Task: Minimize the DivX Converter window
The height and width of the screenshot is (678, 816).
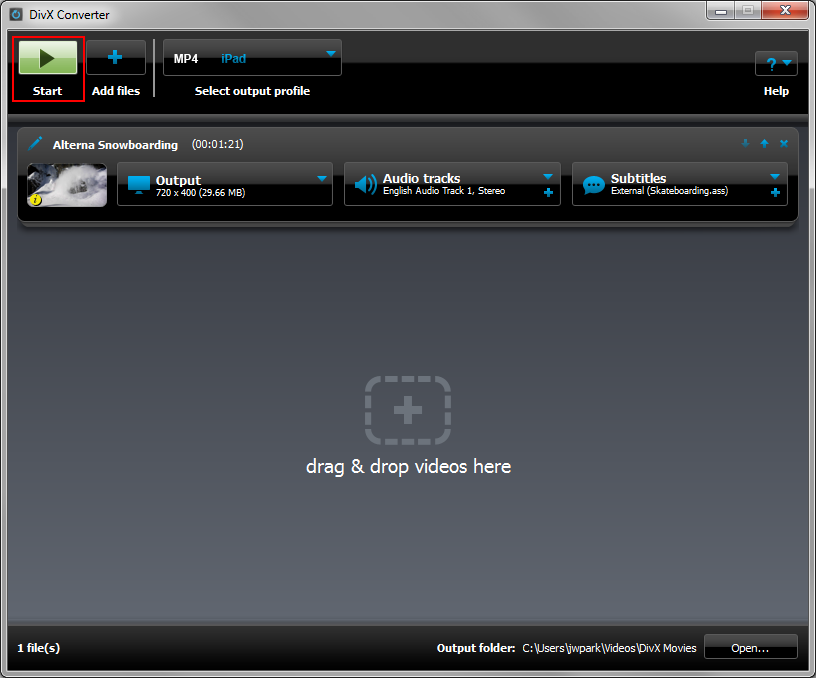Action: coord(721,10)
